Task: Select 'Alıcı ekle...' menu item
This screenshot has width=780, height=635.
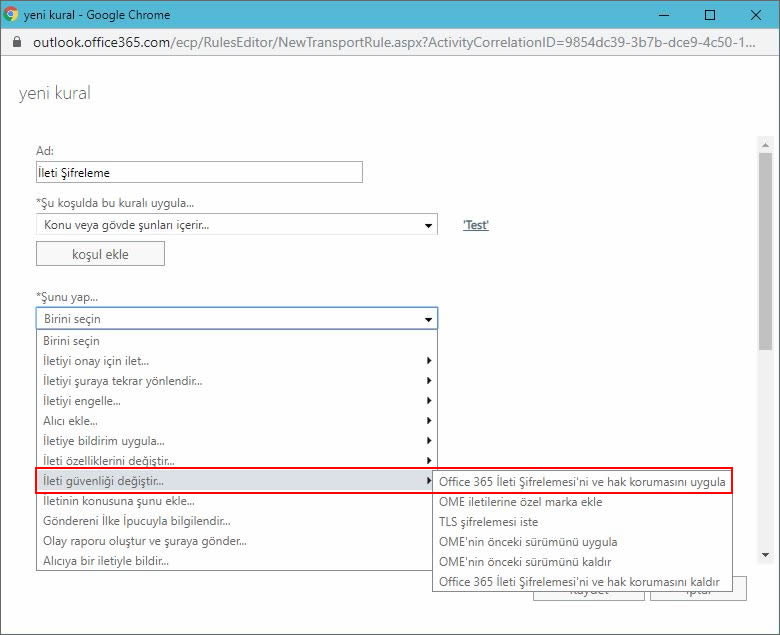Action: 236,421
